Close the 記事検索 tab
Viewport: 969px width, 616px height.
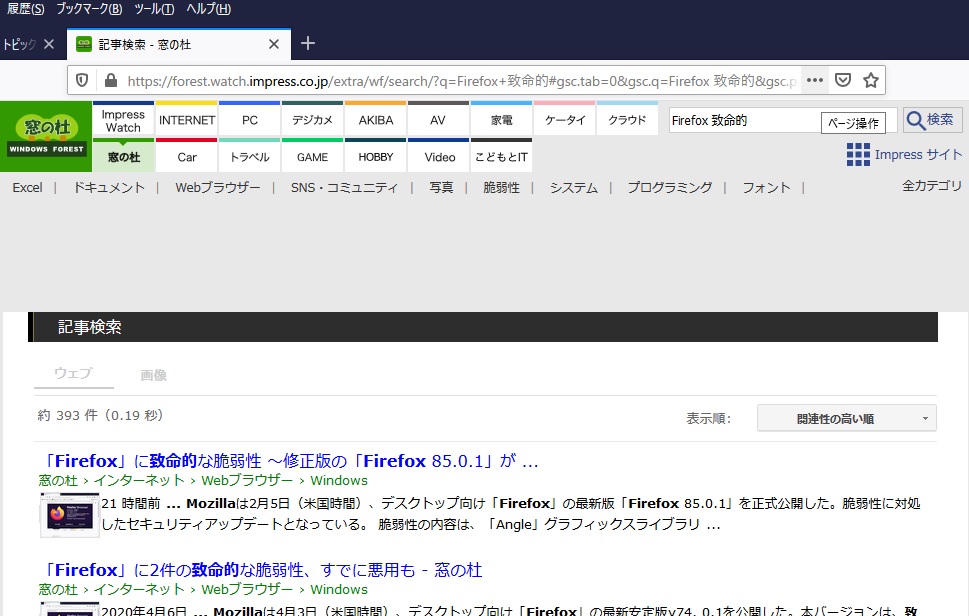pyautogui.click(x=274, y=44)
